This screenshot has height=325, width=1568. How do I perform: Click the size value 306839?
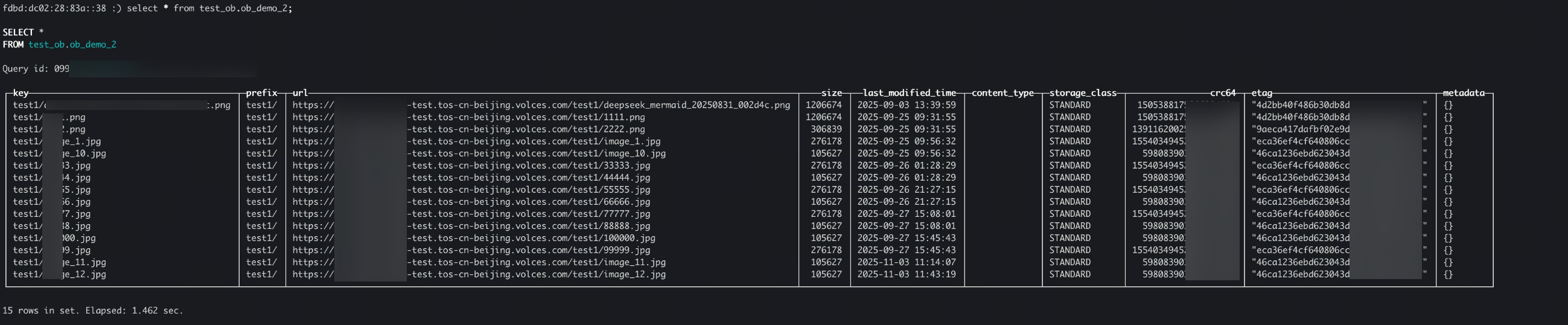point(826,129)
